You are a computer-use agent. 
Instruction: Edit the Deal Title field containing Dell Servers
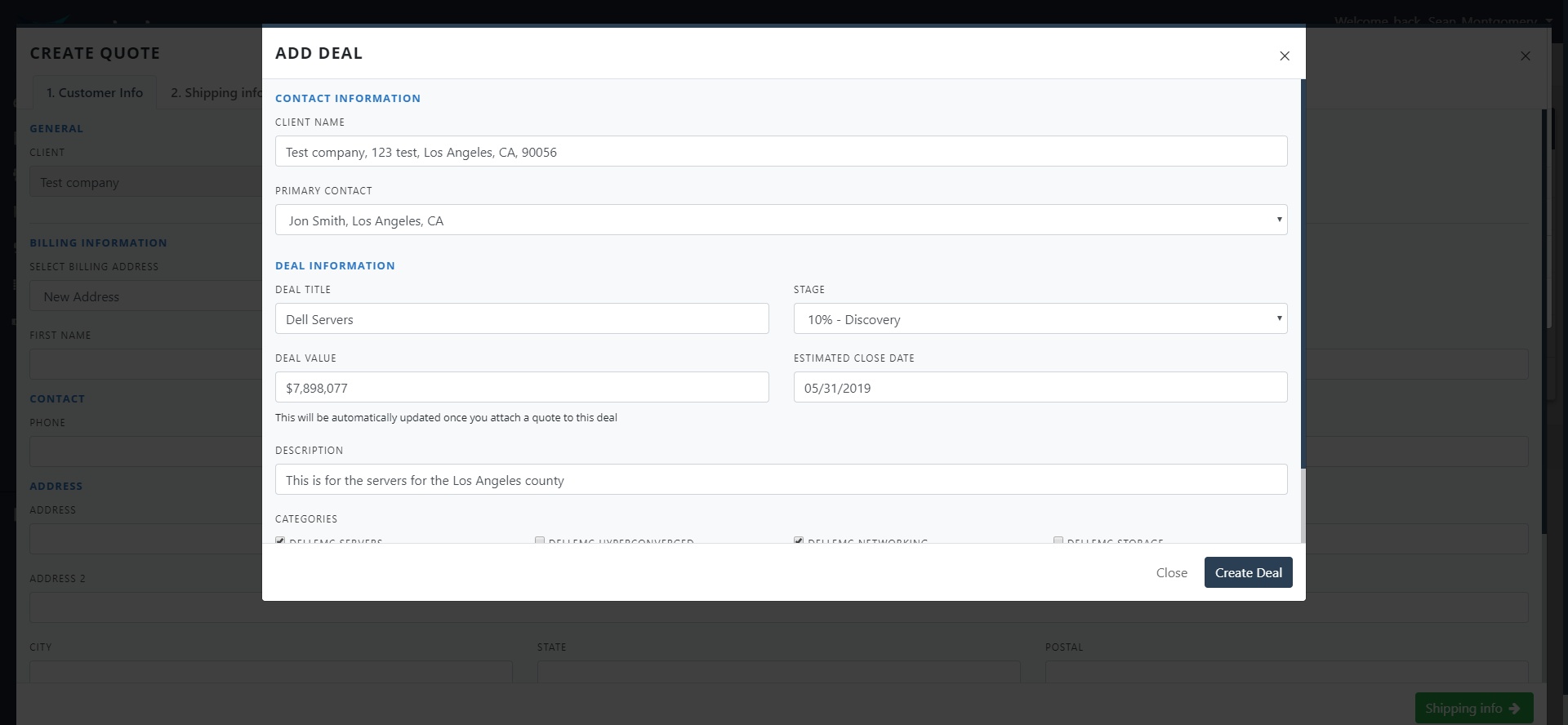[x=522, y=318]
